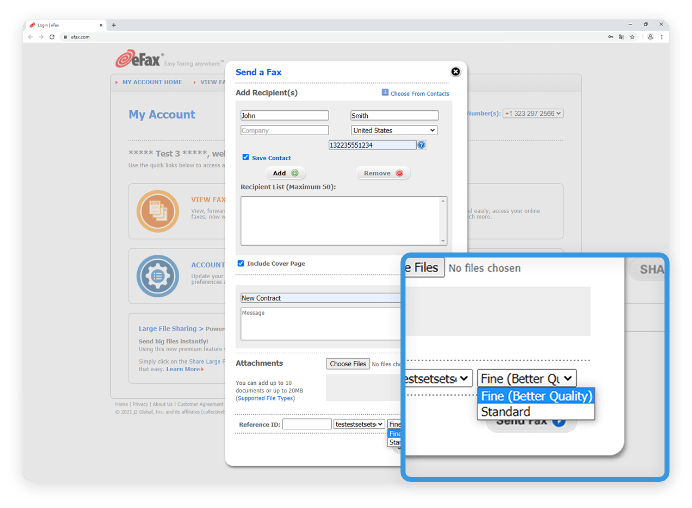Open the My Account Home menu

[x=152, y=82]
